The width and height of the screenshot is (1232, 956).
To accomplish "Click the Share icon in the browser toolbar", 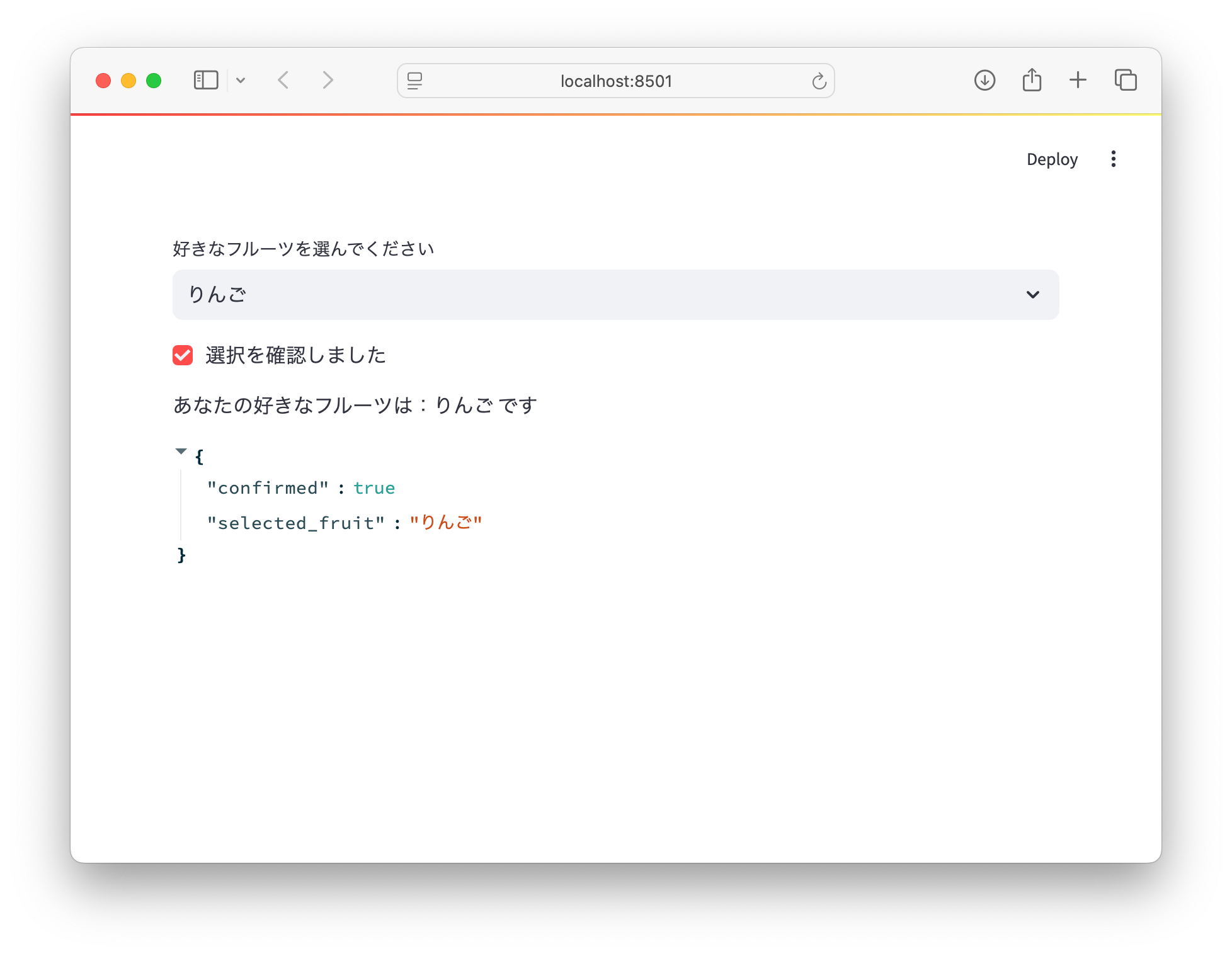I will coord(1031,80).
